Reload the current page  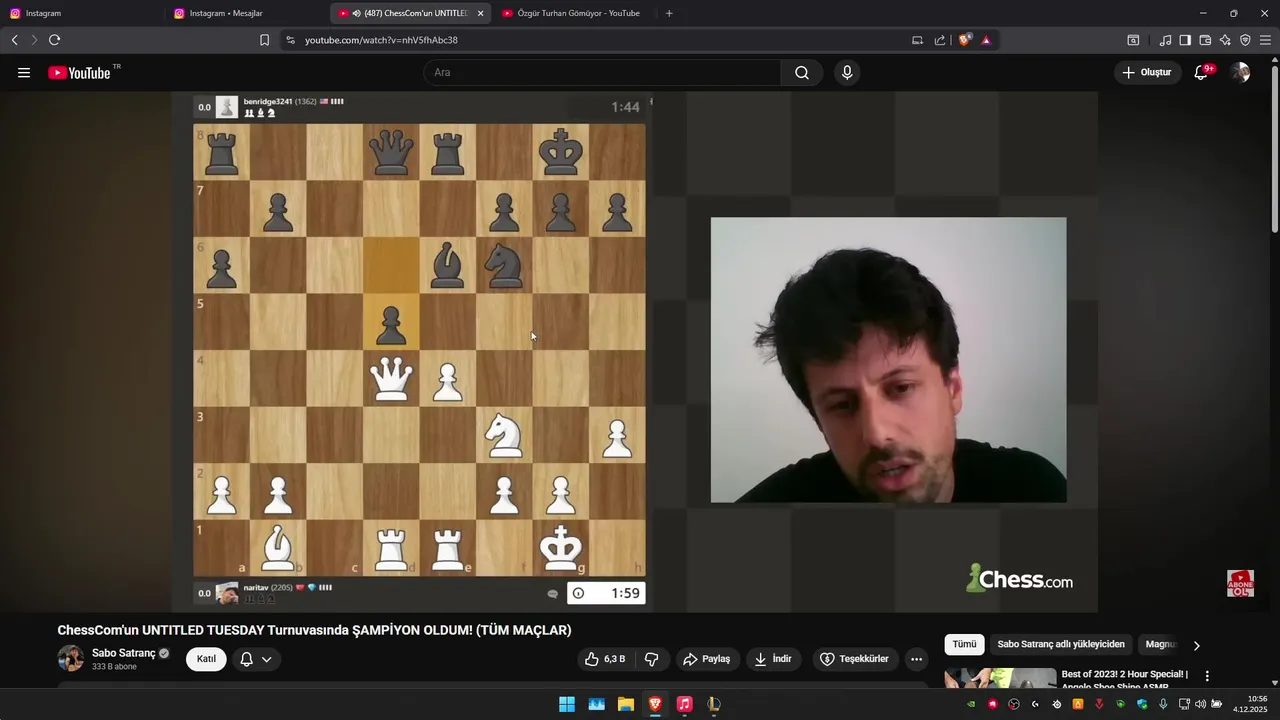54,40
